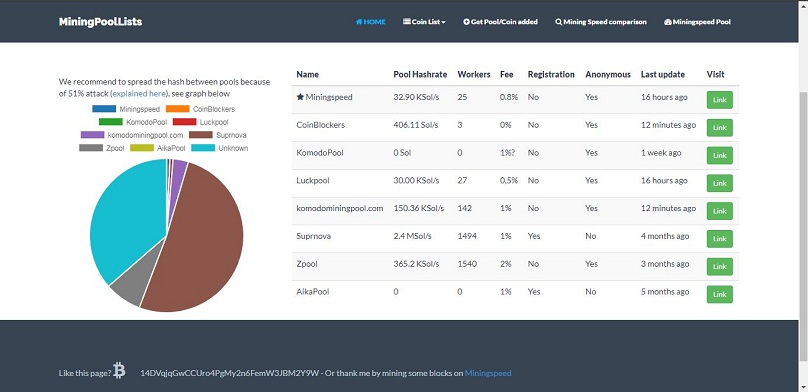The image size is (808, 392).
Task: Toggle the Suprnova brown legend item
Action: point(217,135)
